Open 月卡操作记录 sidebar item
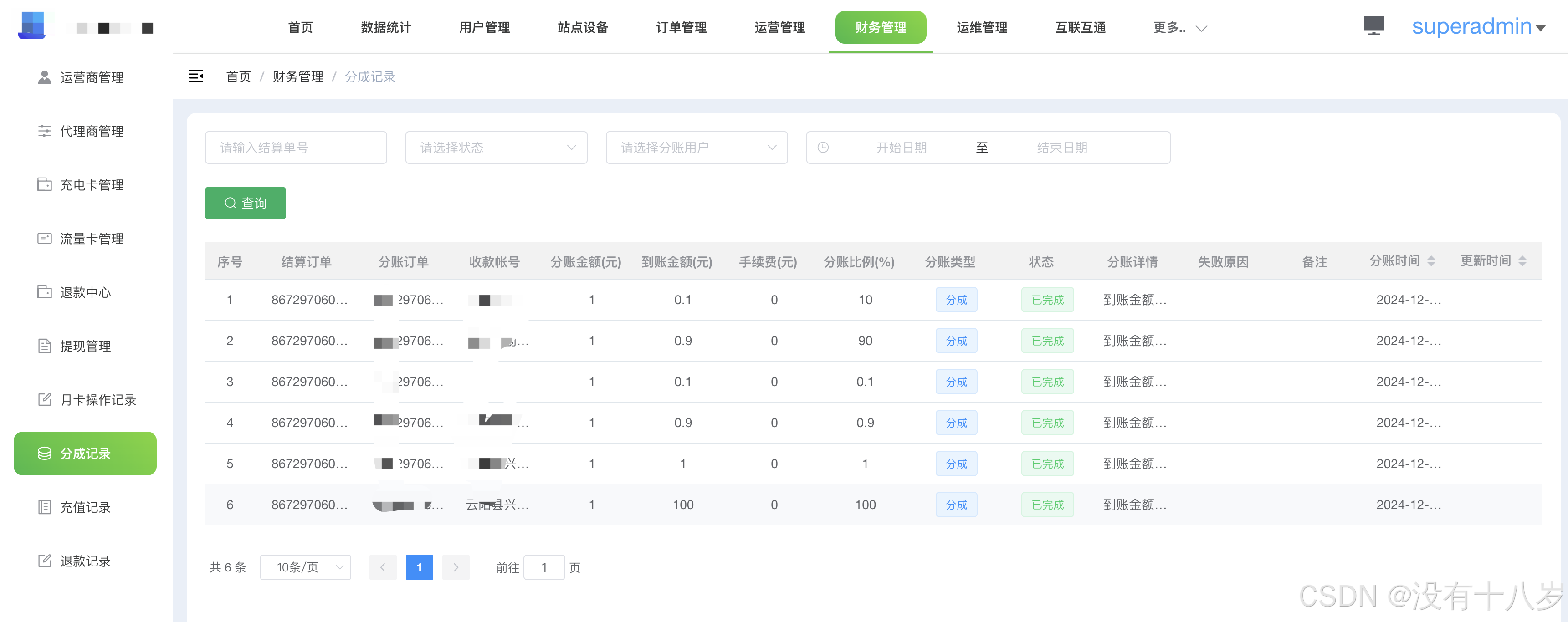This screenshot has height=622, width=1568. pyautogui.click(x=97, y=399)
